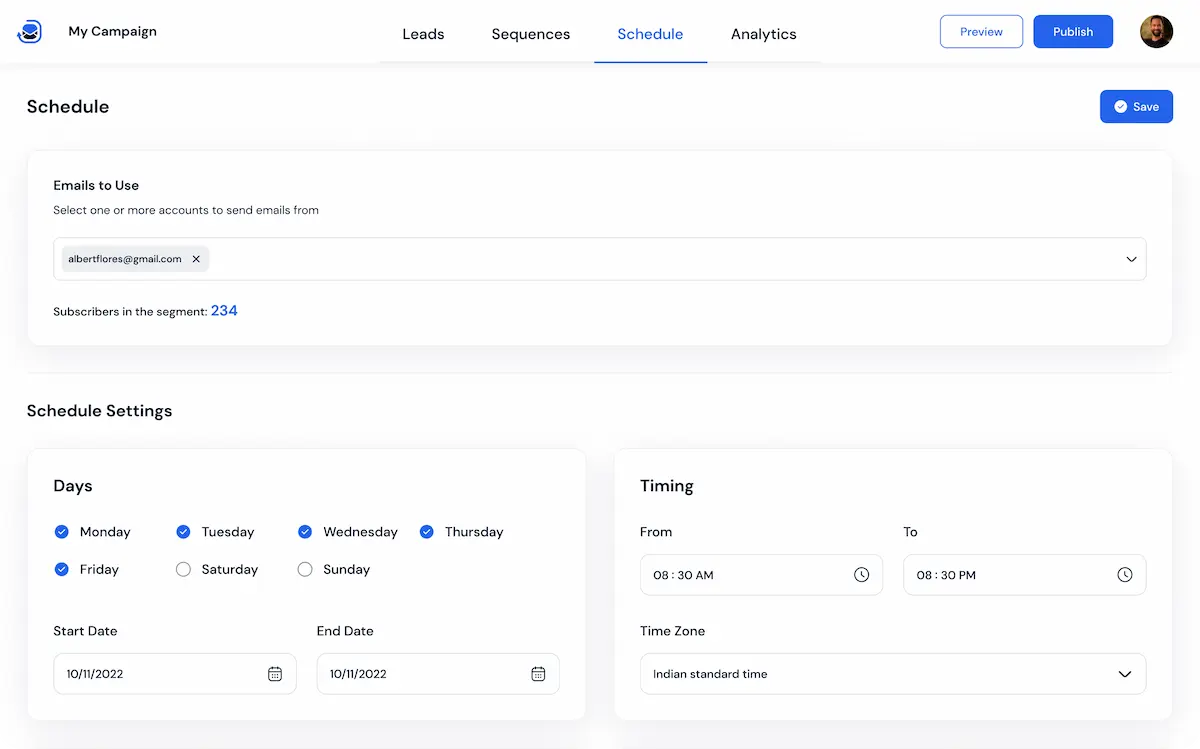
Task: Click the Start Date input field
Action: pyautogui.click(x=150, y=674)
